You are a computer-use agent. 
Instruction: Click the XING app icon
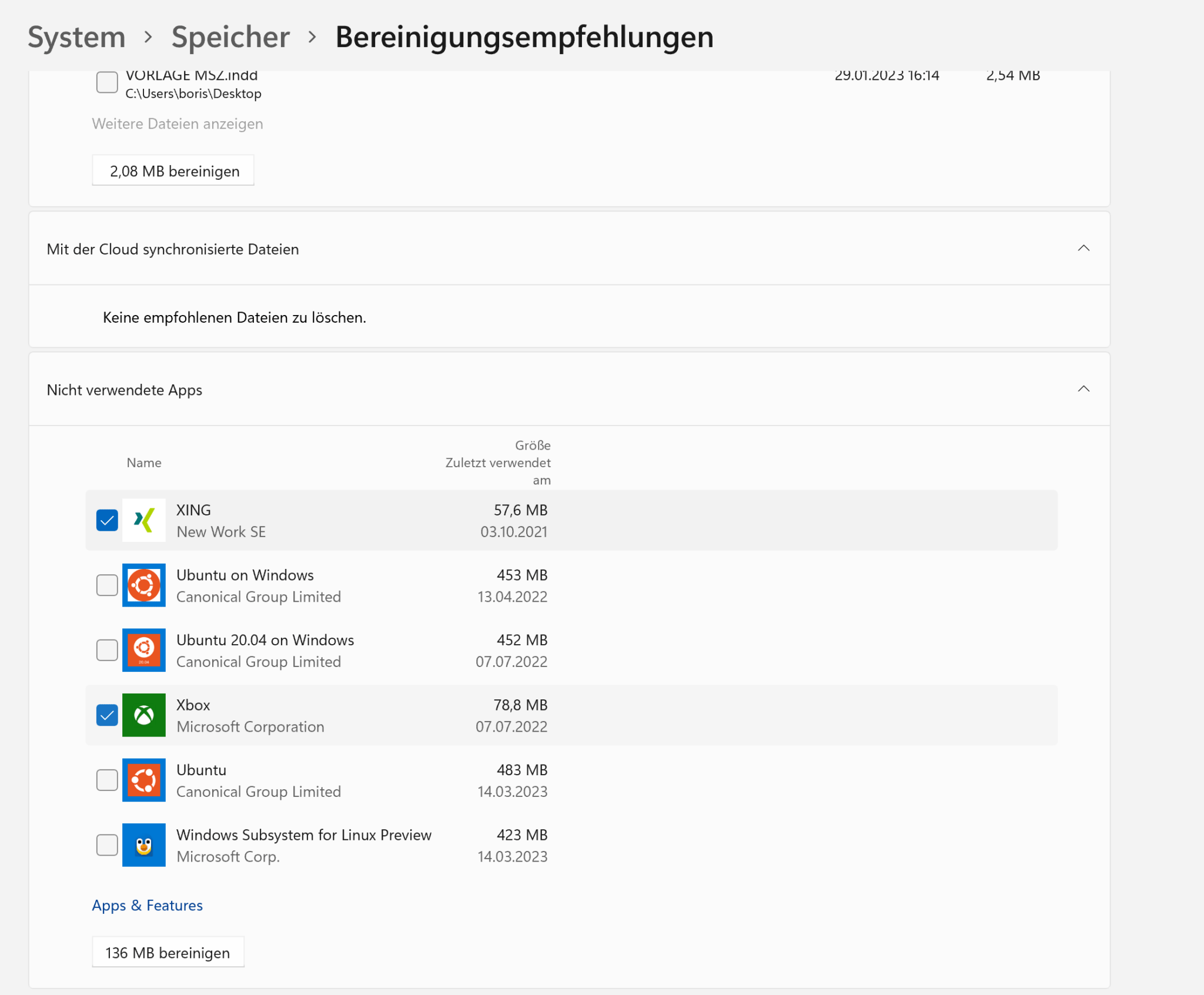click(x=143, y=520)
